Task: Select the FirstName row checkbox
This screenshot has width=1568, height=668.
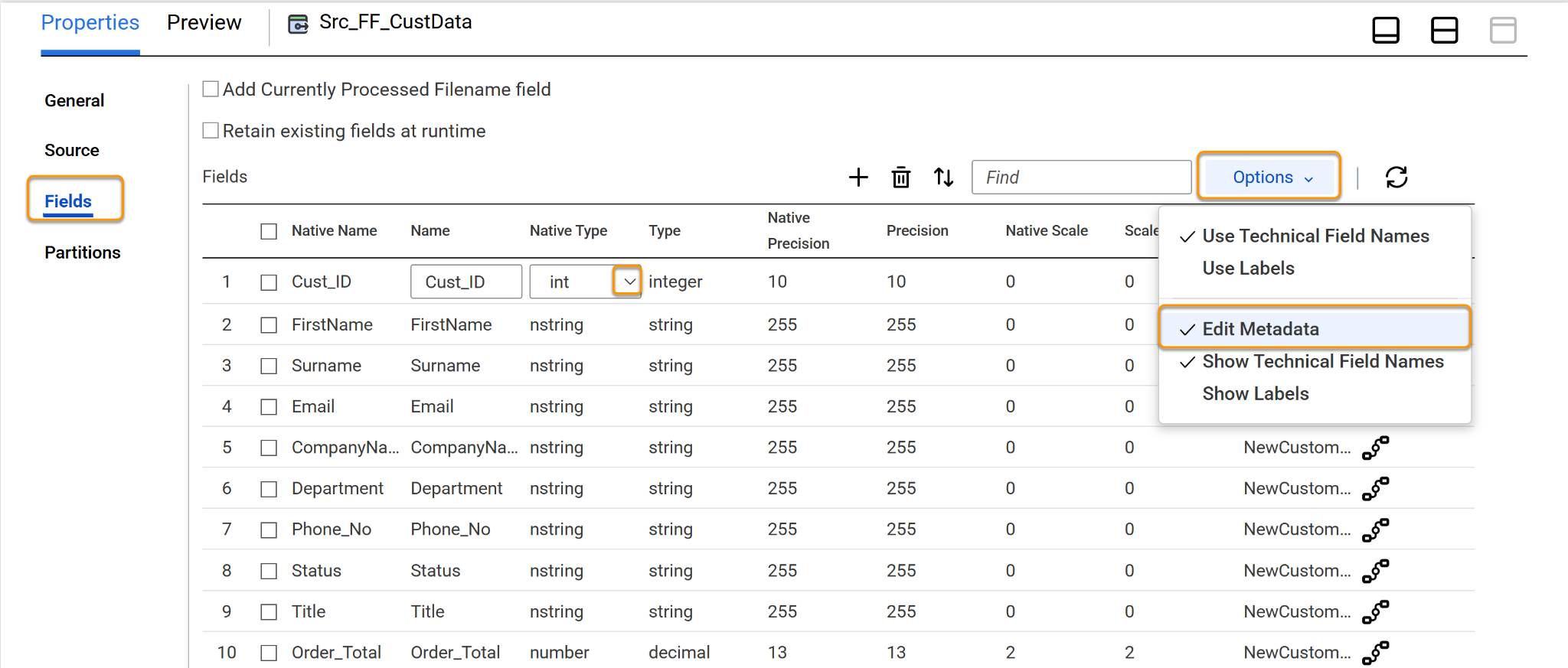Action: tap(269, 325)
